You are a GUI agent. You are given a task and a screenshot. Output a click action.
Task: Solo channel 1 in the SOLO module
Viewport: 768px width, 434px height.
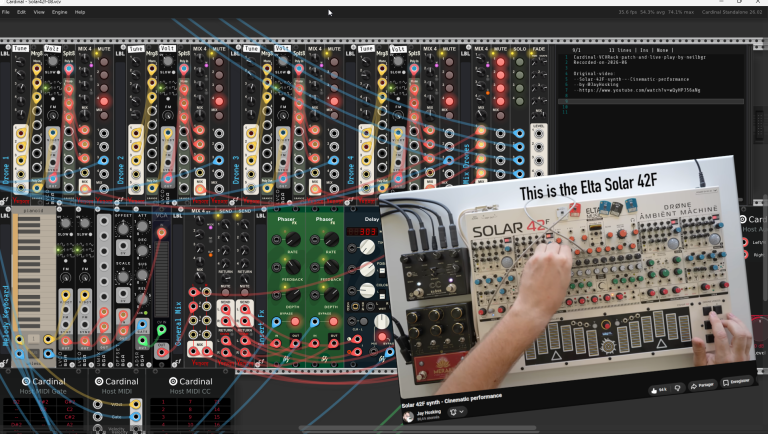coord(520,62)
